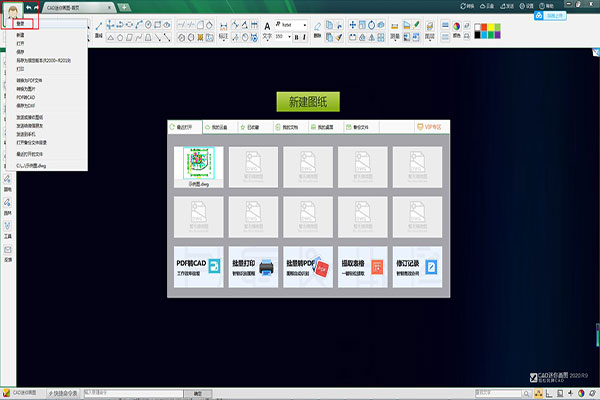
Task: Click the 工具 sidebar icon
Action: click(8, 230)
